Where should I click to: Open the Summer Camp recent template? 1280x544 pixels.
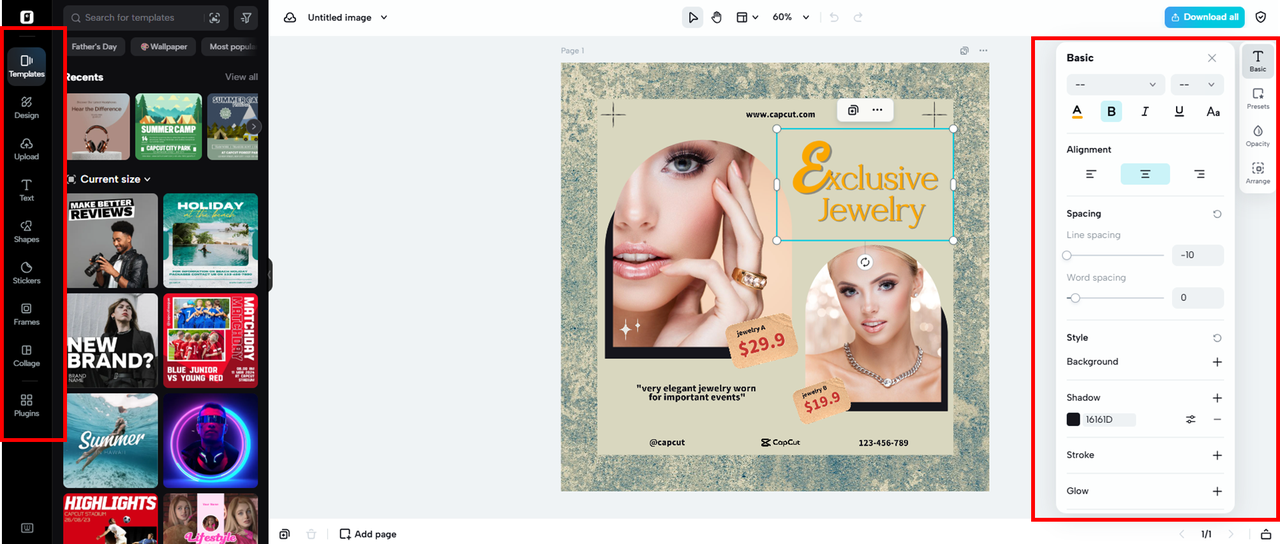(168, 126)
